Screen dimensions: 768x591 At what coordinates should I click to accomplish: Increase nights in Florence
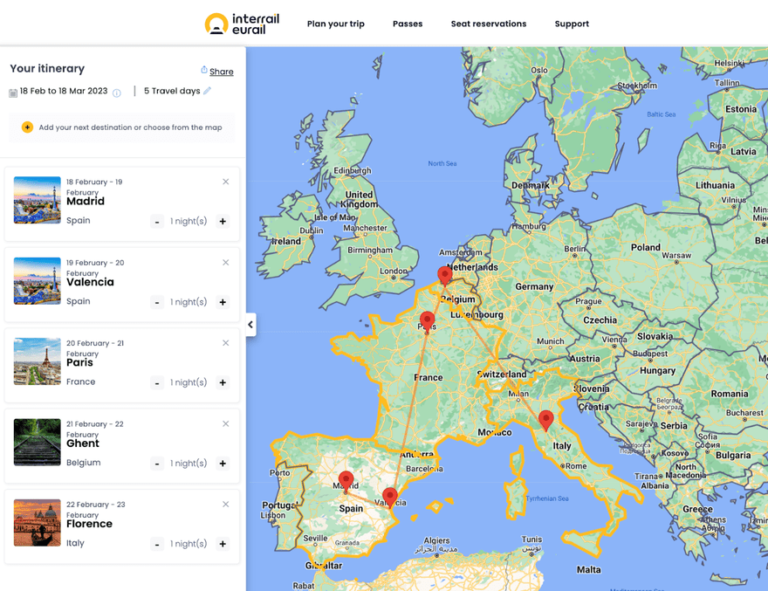[x=222, y=544]
